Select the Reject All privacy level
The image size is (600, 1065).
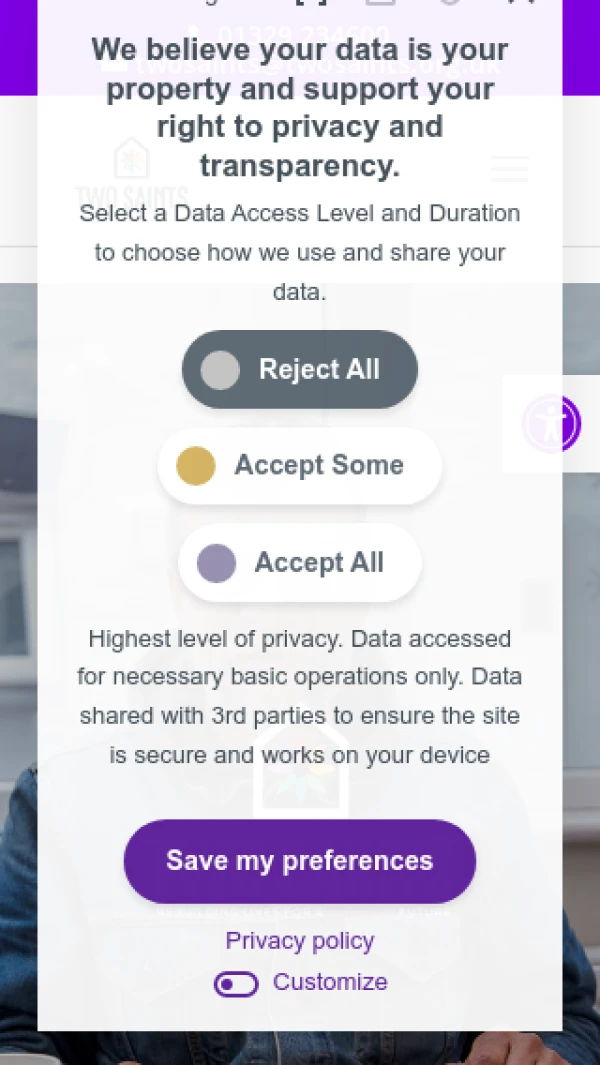(299, 369)
